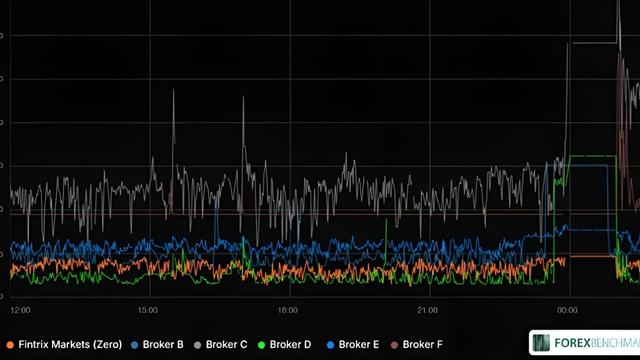This screenshot has width=640, height=360.
Task: Click the brown Broker F legend dot
Action: [x=394, y=345]
